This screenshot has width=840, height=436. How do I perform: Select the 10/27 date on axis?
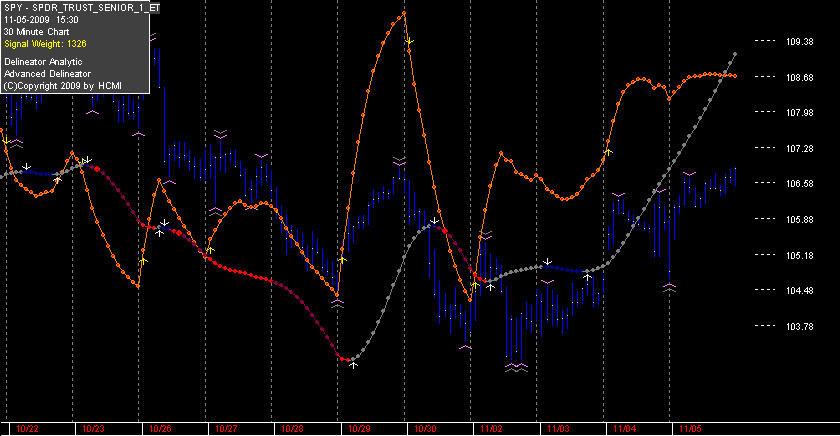[226, 429]
